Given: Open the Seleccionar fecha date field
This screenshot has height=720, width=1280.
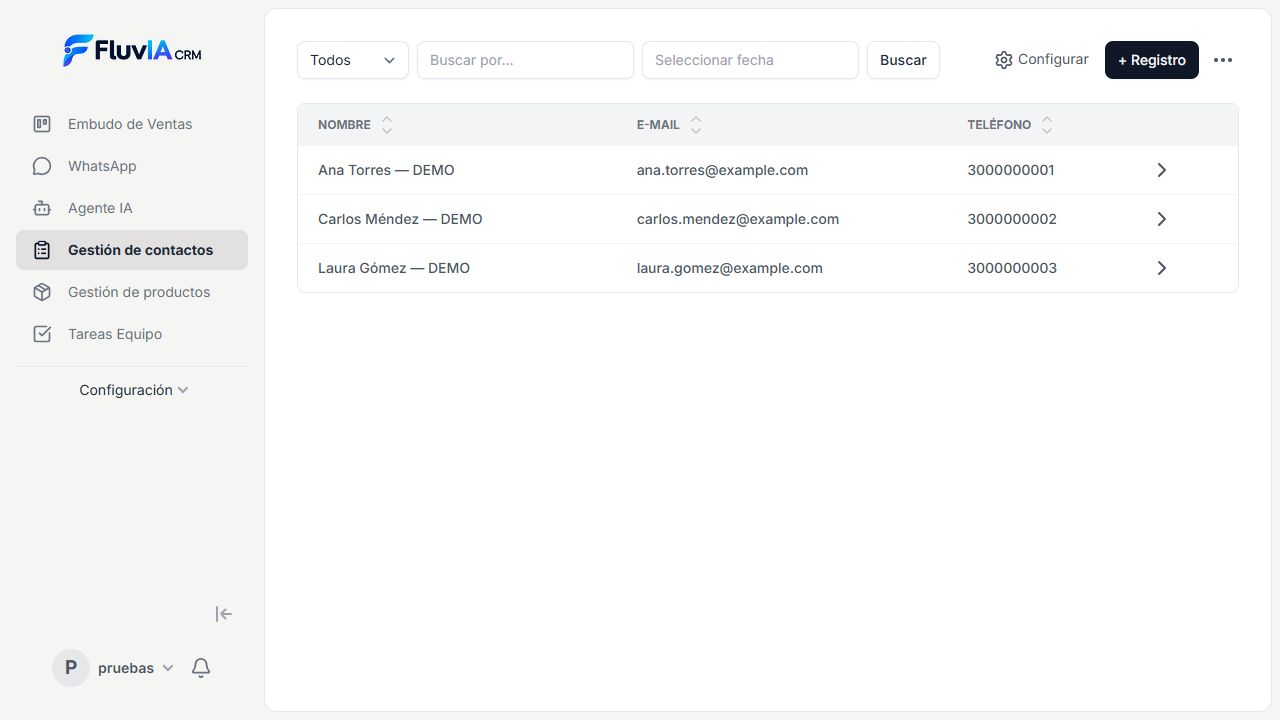Looking at the screenshot, I should pos(750,60).
